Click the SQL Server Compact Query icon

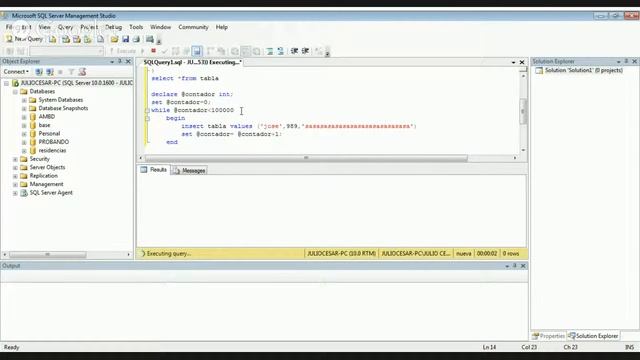coord(100,39)
